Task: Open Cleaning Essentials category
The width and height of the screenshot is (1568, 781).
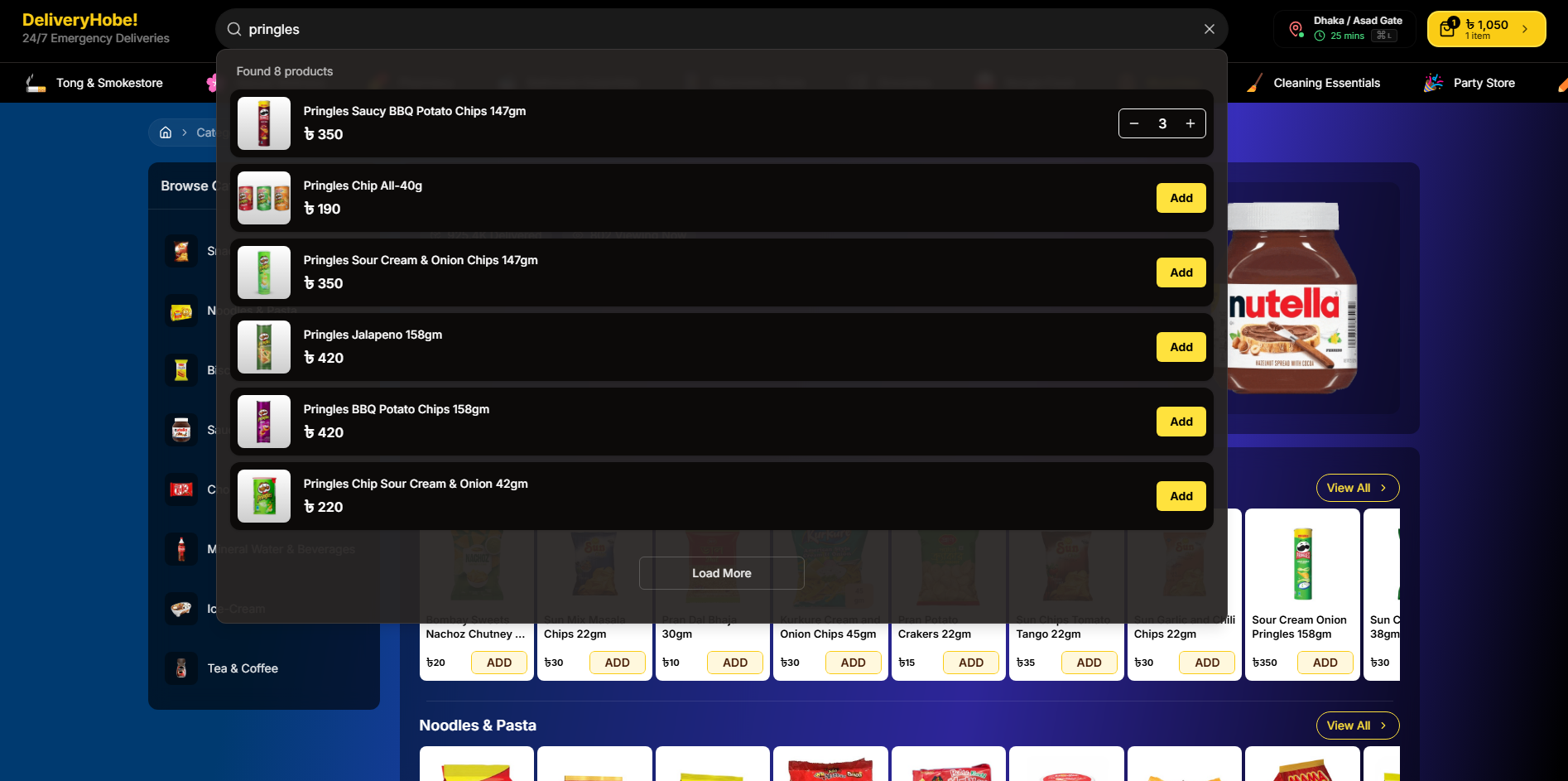Action: [x=1326, y=83]
